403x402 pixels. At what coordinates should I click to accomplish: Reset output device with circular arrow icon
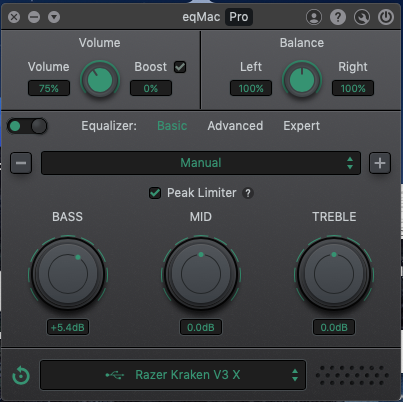pyautogui.click(x=21, y=375)
